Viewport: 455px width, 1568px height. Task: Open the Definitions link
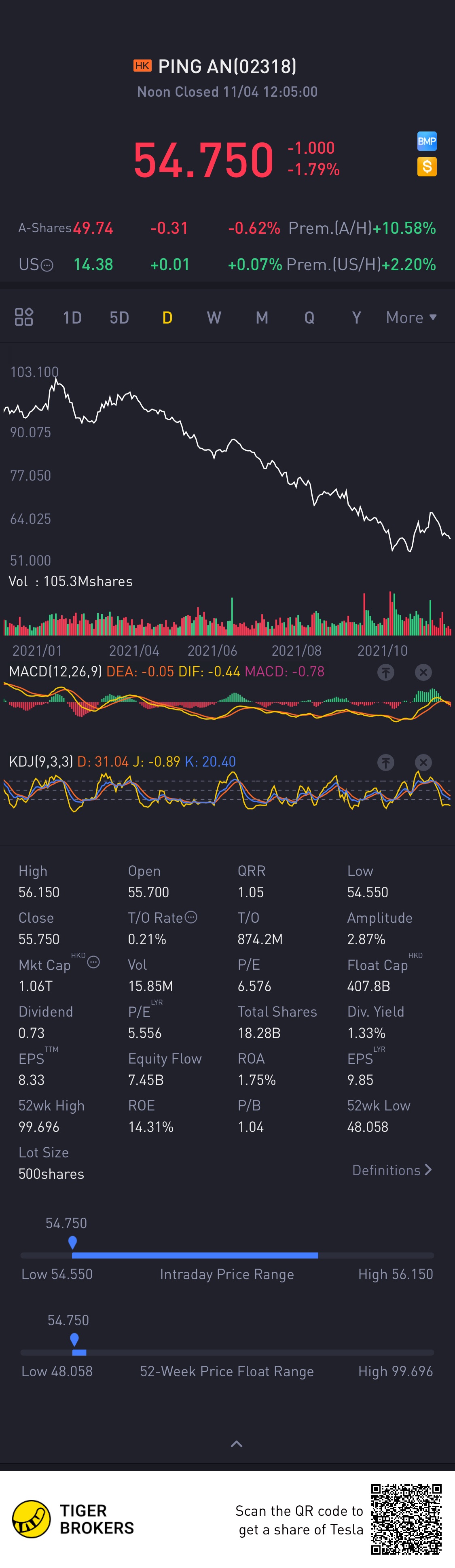pos(392,1169)
